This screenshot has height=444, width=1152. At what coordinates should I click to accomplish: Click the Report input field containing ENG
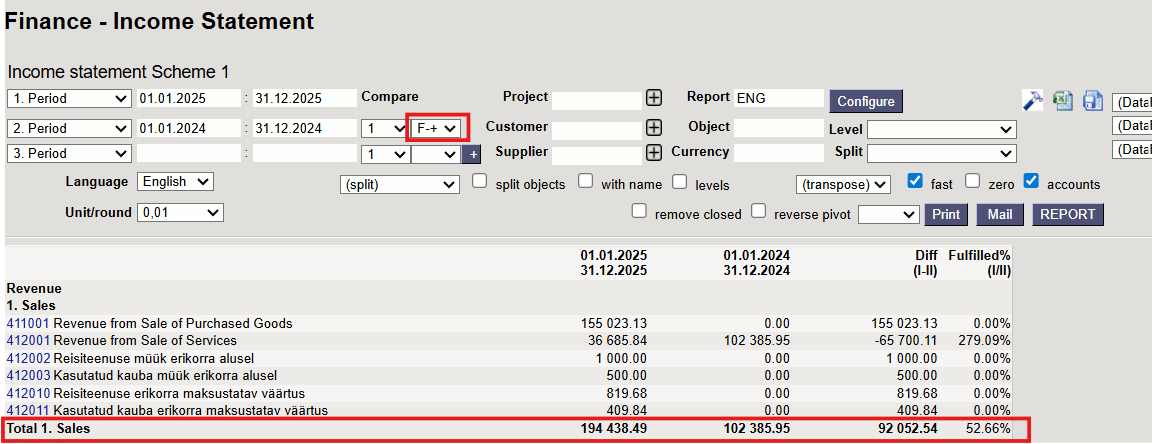778,98
